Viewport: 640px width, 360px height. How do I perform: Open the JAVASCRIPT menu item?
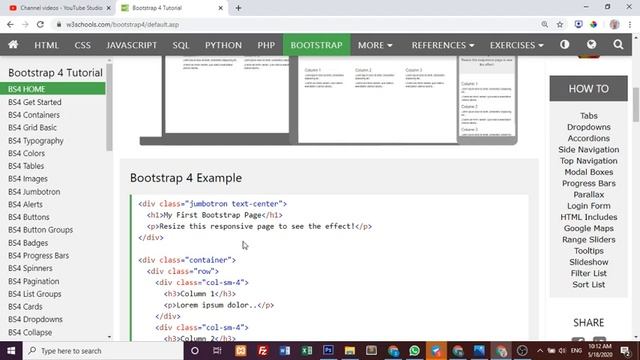[x=131, y=45]
